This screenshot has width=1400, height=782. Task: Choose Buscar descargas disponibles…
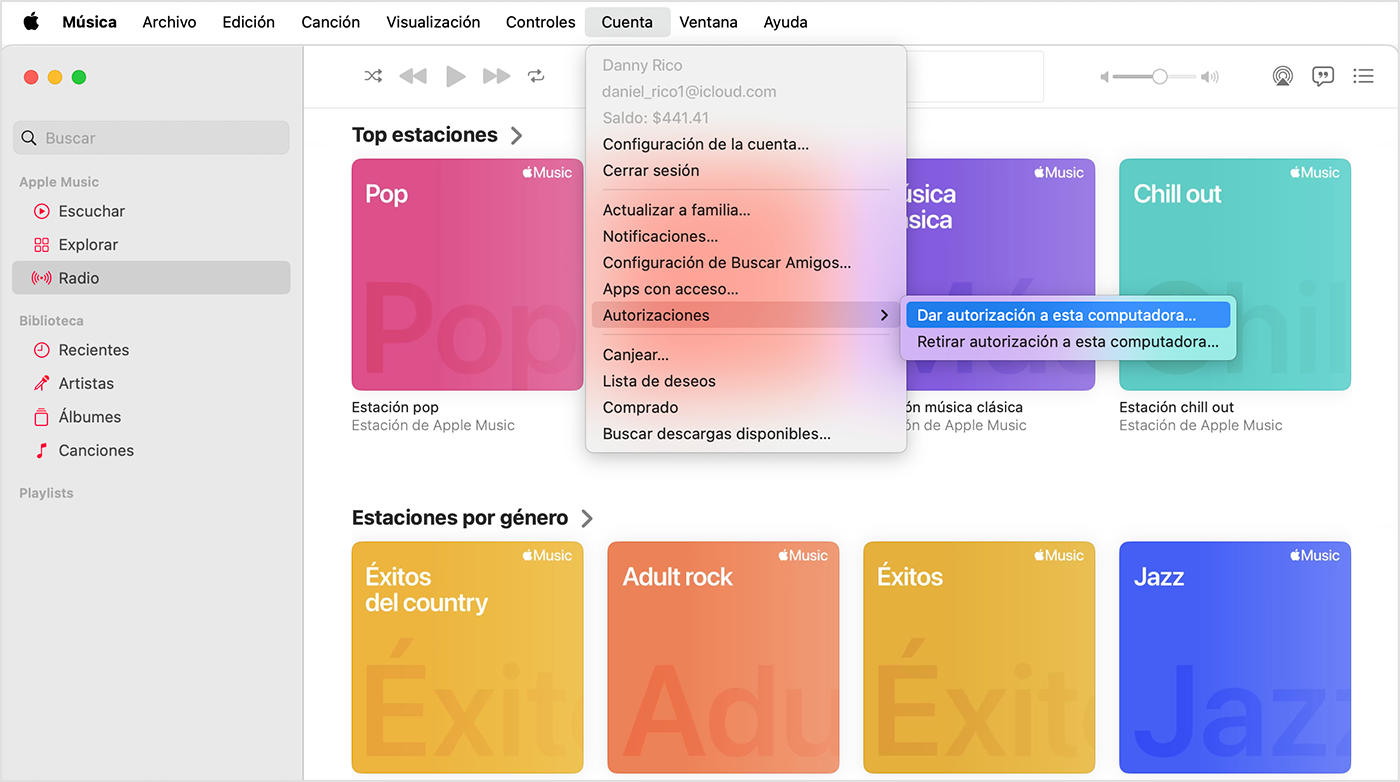click(x=746, y=434)
